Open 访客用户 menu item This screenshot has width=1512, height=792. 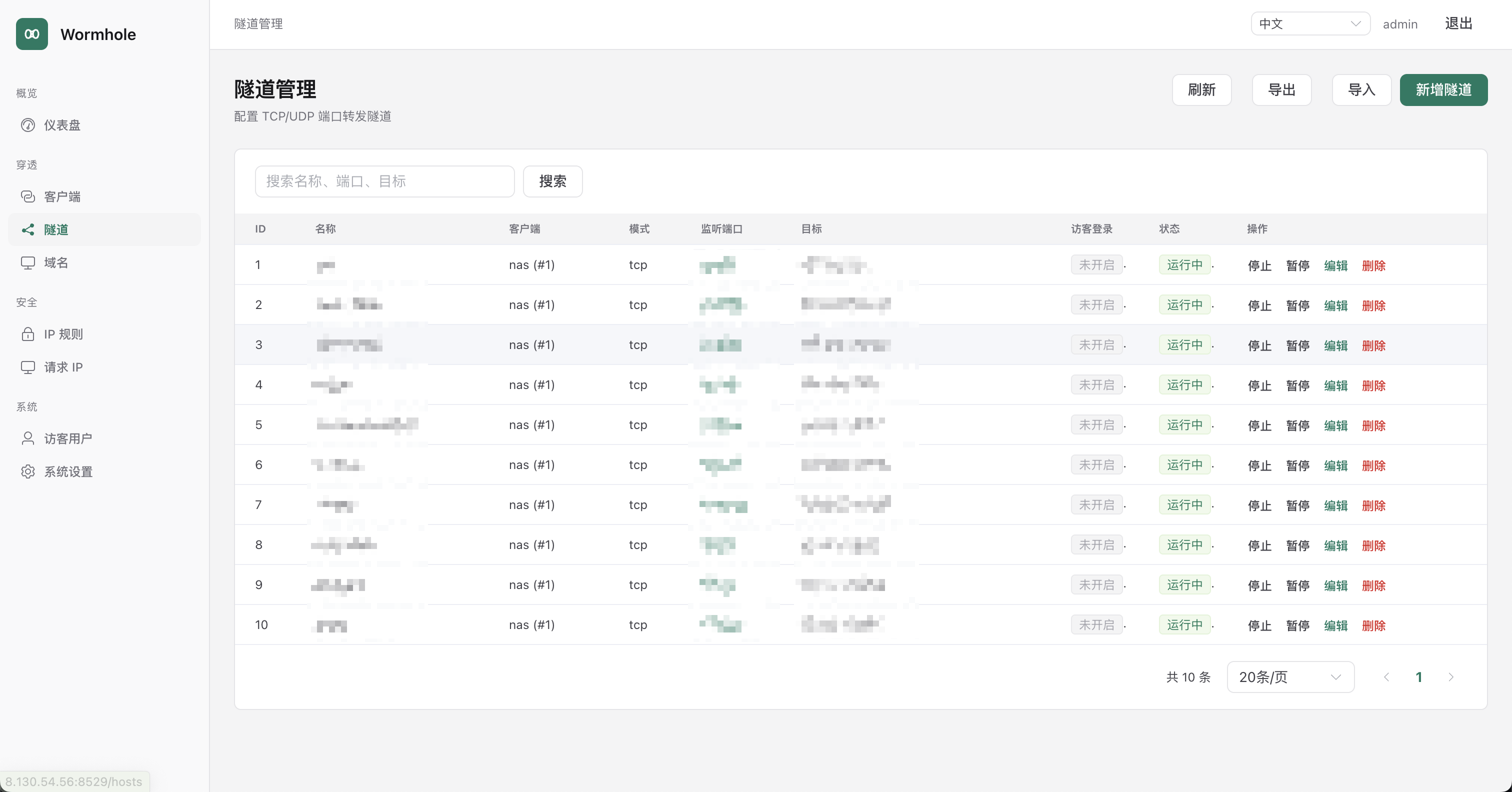tap(104, 438)
